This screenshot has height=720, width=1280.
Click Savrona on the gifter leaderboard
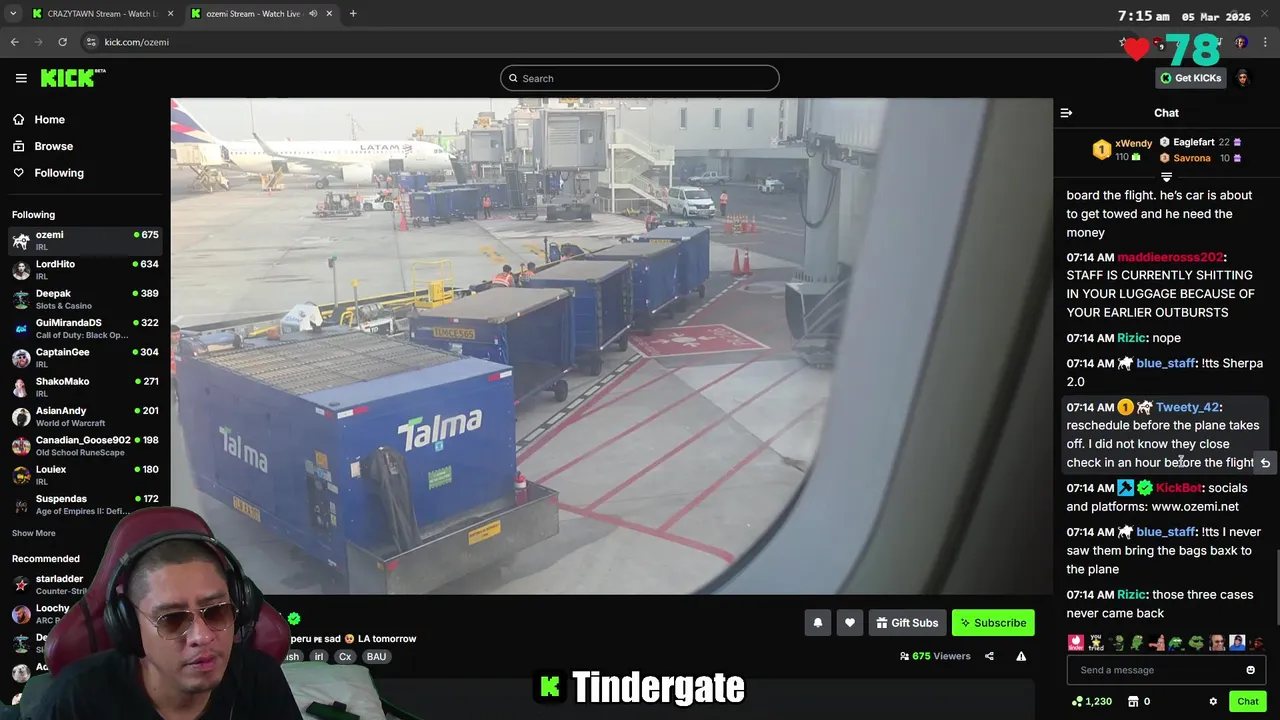pyautogui.click(x=1192, y=158)
